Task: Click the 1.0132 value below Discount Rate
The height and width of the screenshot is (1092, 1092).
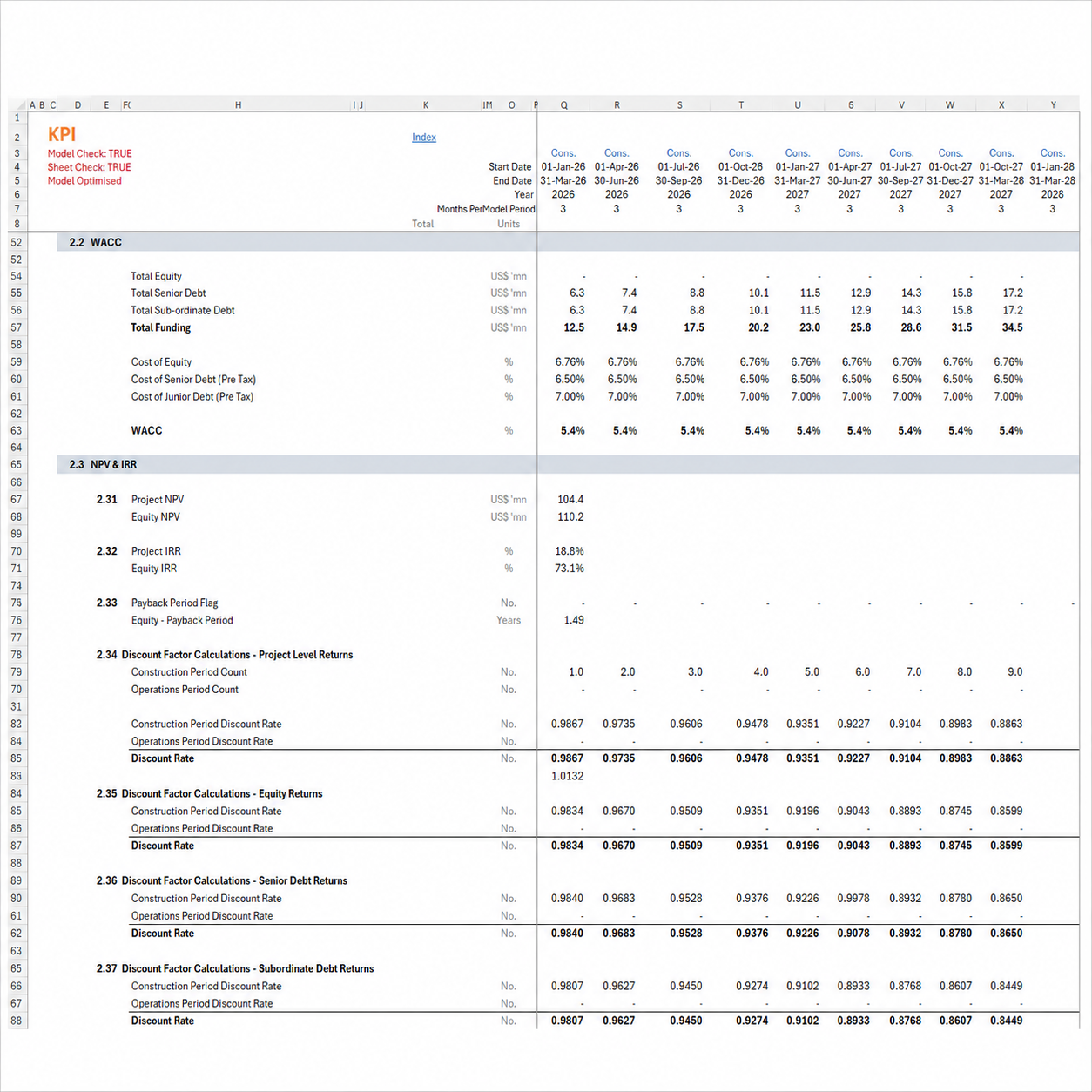Action: tap(568, 777)
